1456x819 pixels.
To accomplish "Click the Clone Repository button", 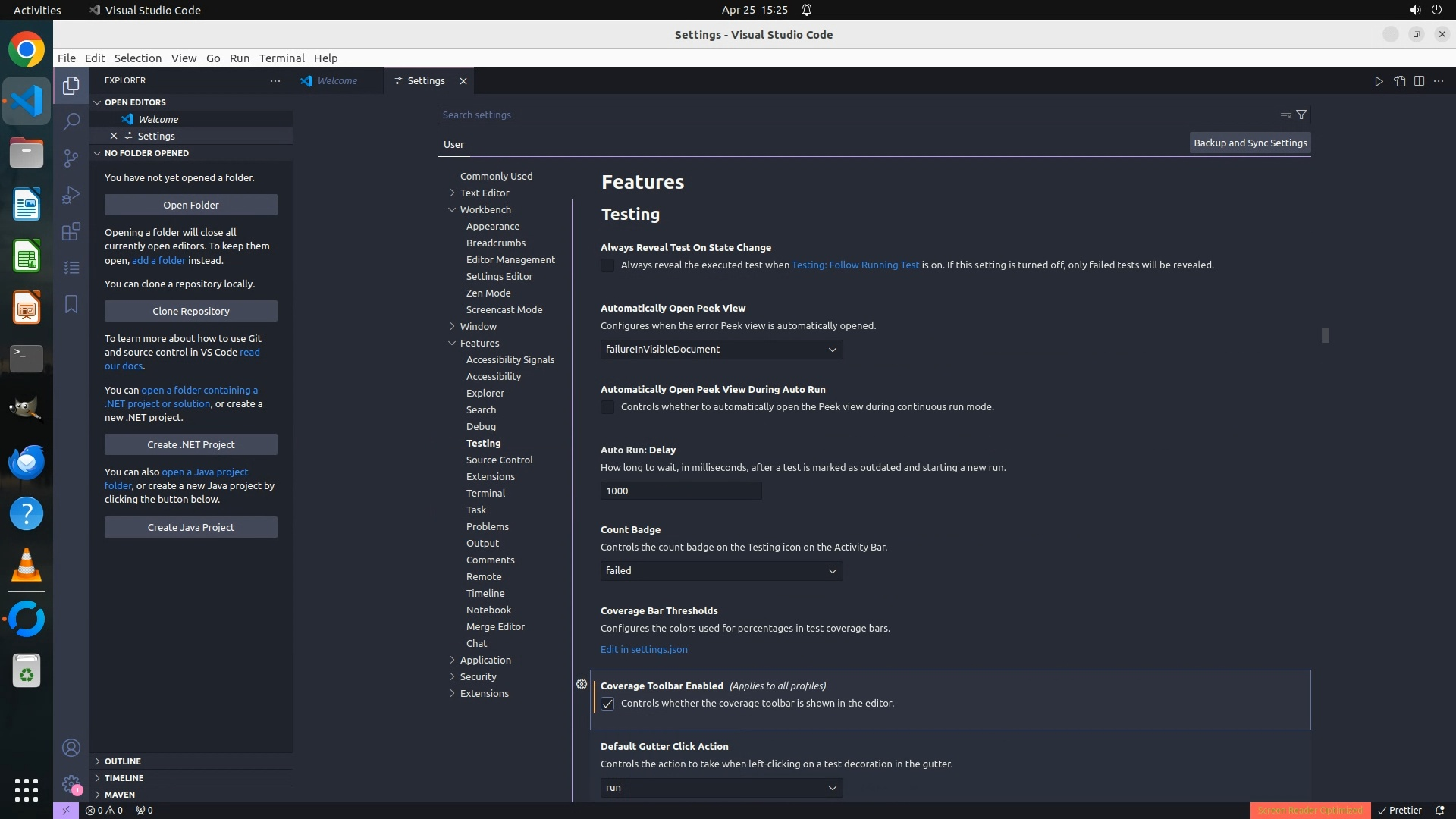I will (190, 311).
